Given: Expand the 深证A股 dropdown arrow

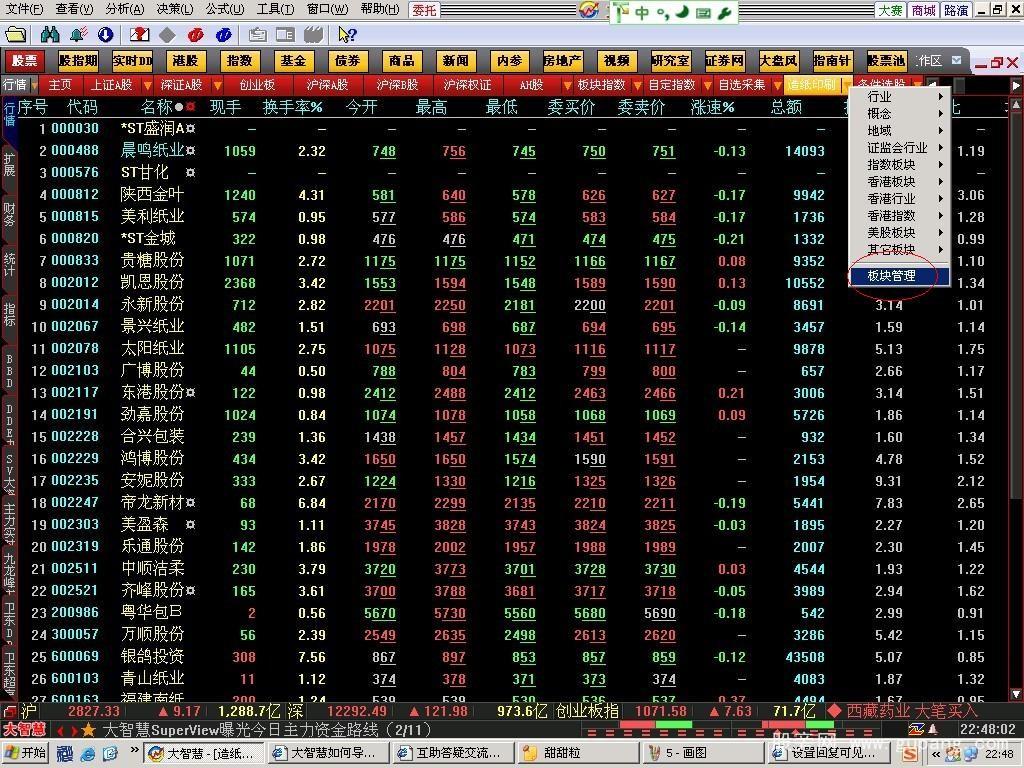Looking at the screenshot, I should pos(217,86).
